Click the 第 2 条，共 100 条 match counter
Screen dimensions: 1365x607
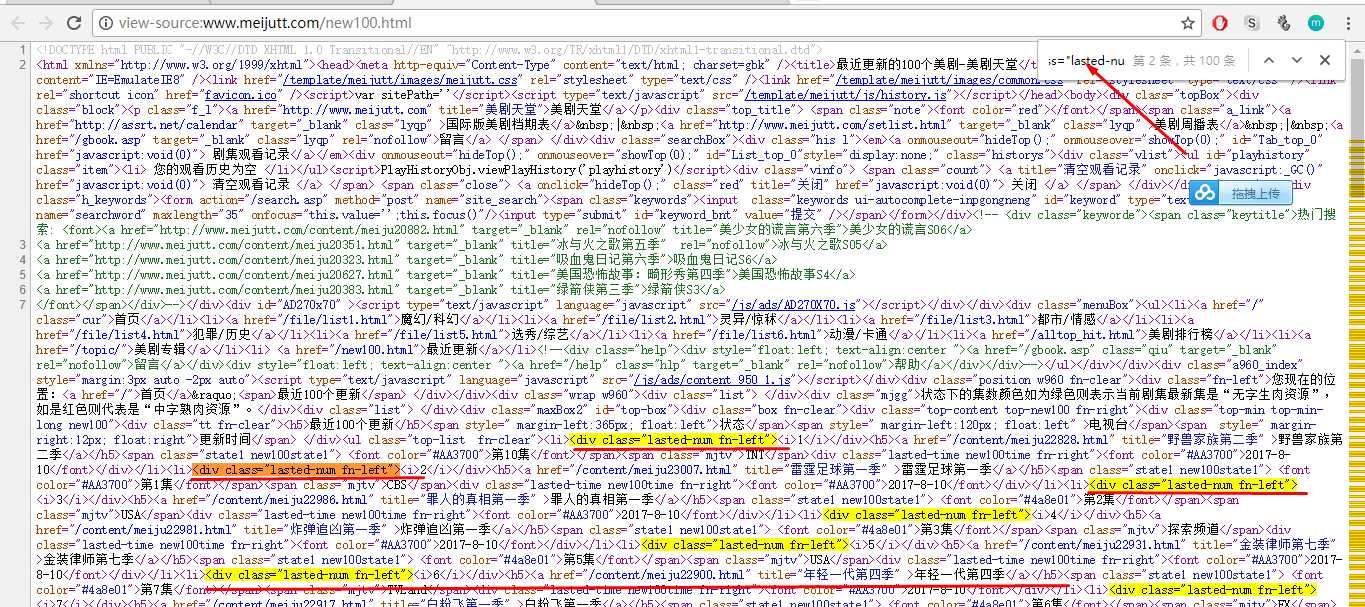(x=1186, y=61)
